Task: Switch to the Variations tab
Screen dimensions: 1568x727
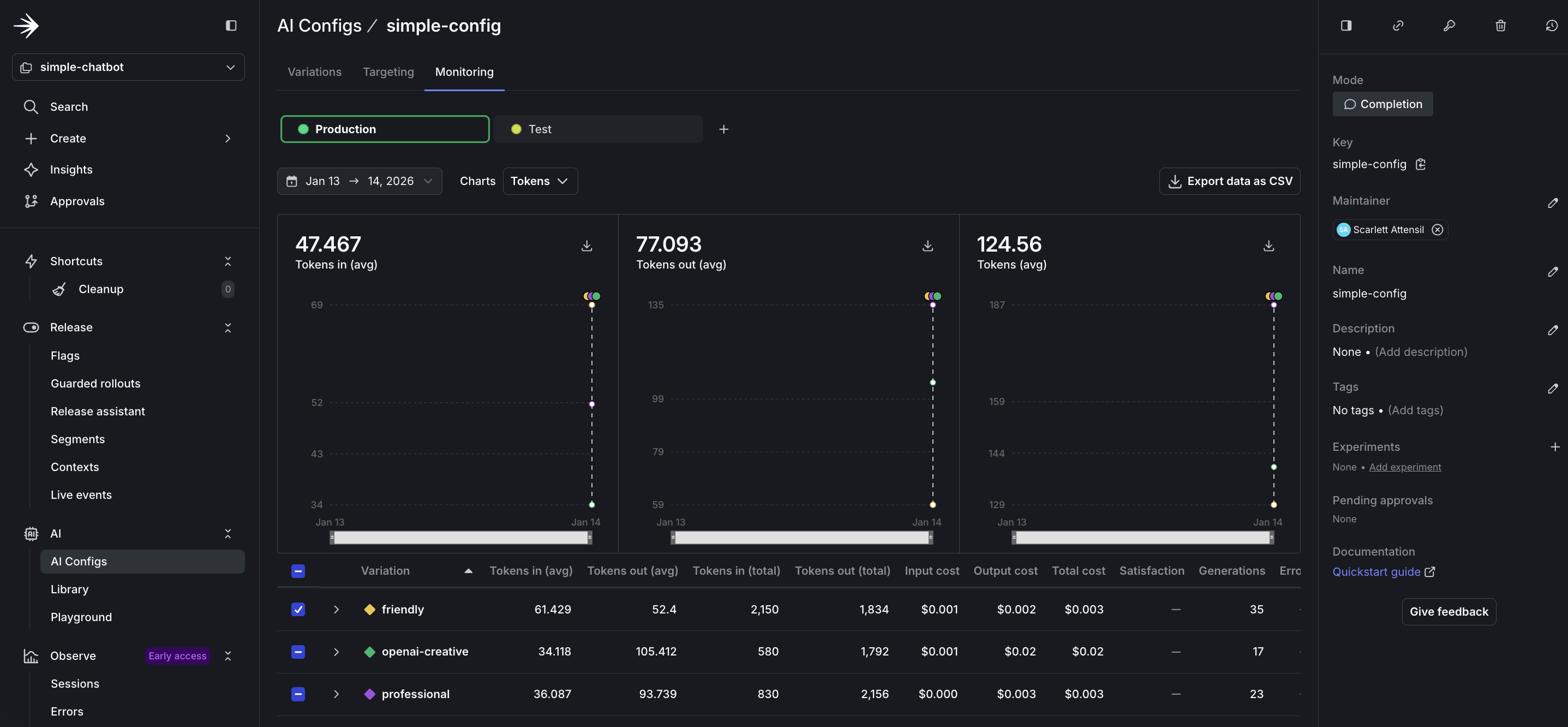Action: pyautogui.click(x=315, y=72)
